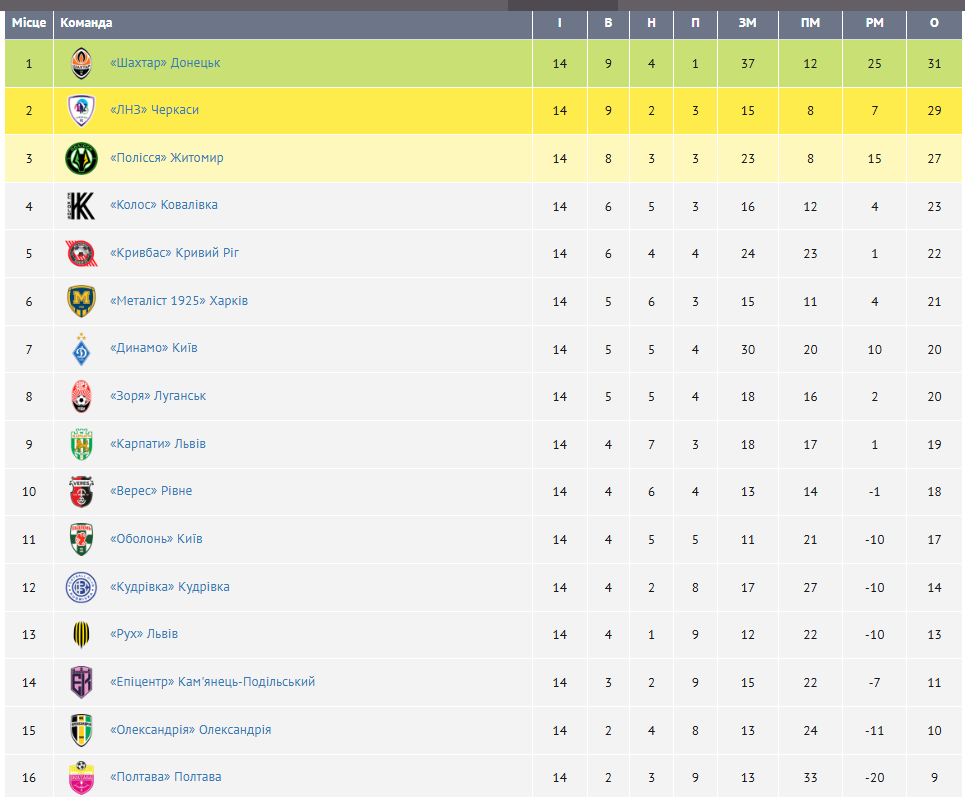Image resolution: width=965 pixels, height=797 pixels.
Task: Click the Kryvbas Kryvyi Rih logo
Action: click(x=81, y=254)
